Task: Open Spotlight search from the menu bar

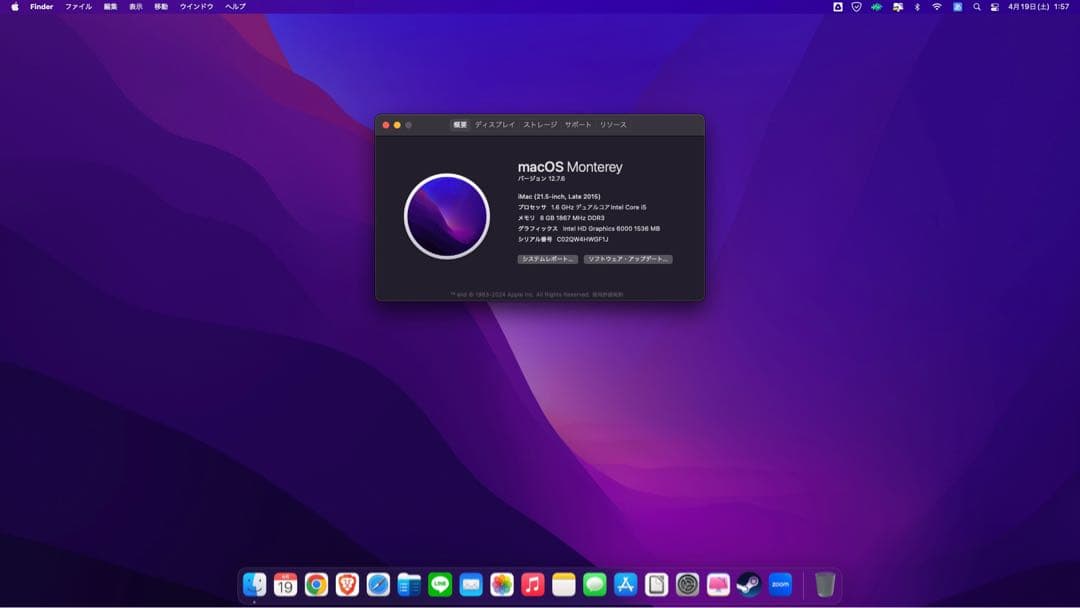Action: tap(978, 8)
